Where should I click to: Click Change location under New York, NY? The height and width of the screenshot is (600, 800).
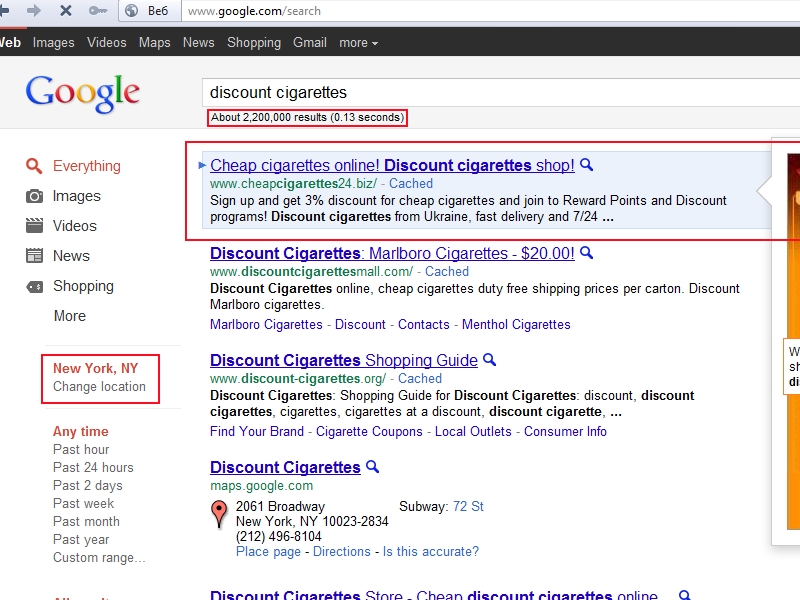[x=99, y=387]
